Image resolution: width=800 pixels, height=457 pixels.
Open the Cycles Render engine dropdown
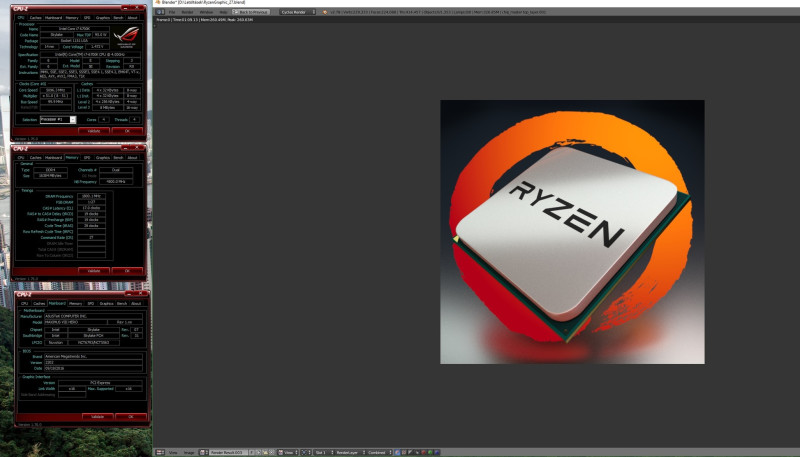(x=297, y=12)
